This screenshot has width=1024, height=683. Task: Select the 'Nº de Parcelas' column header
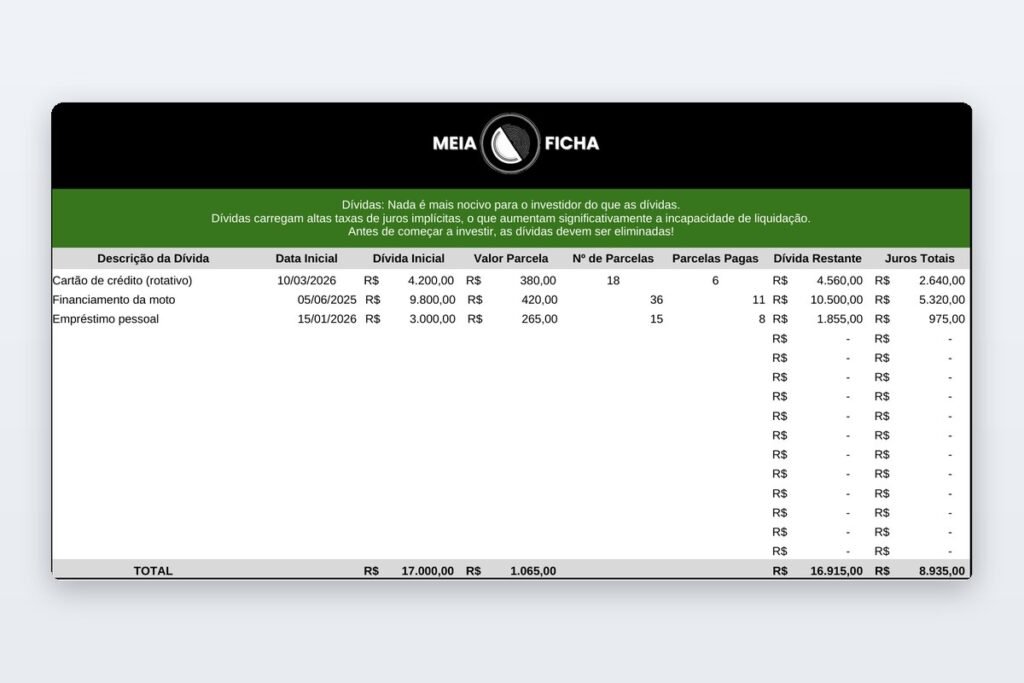coord(613,259)
